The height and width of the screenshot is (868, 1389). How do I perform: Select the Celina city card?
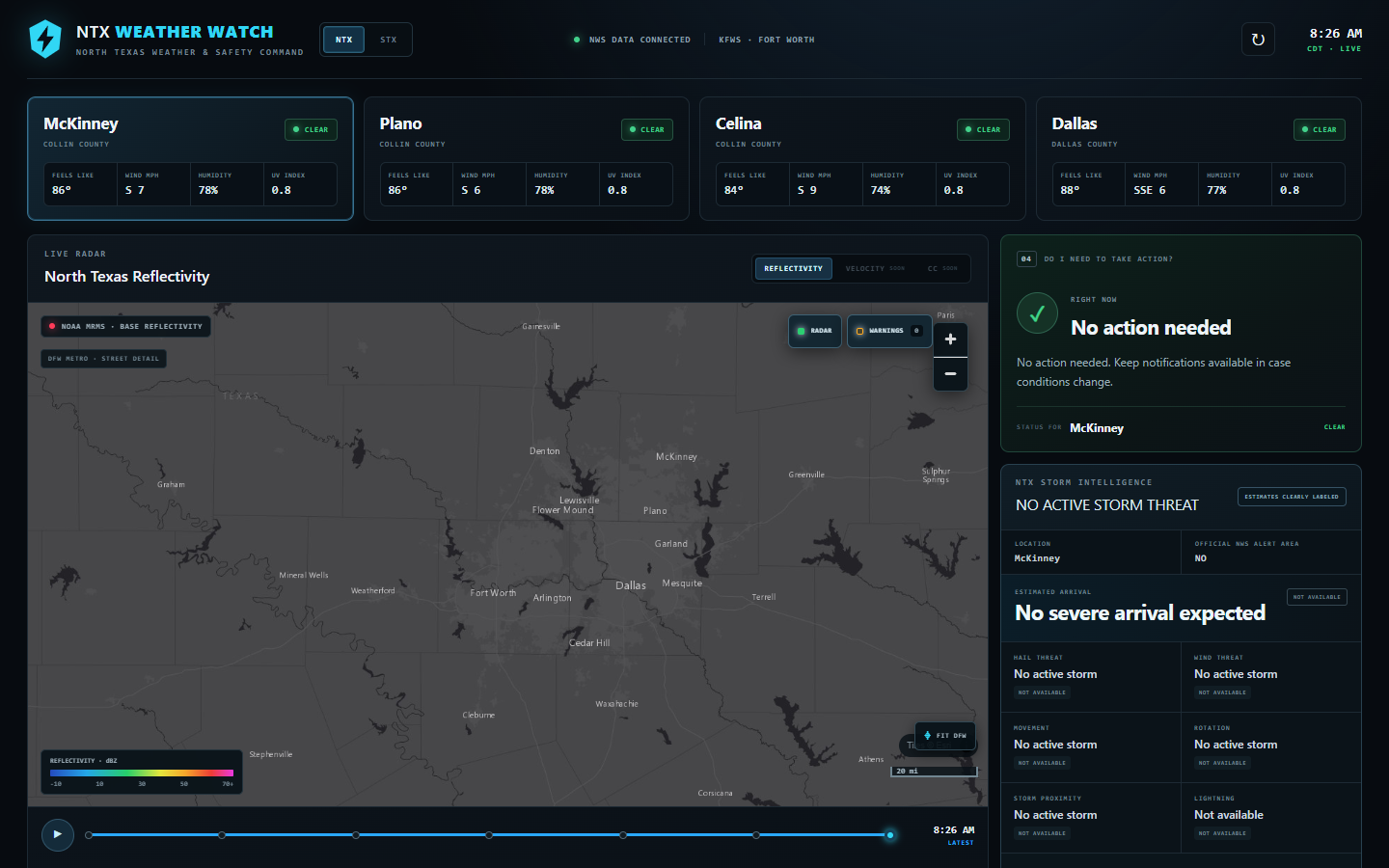pos(862,158)
